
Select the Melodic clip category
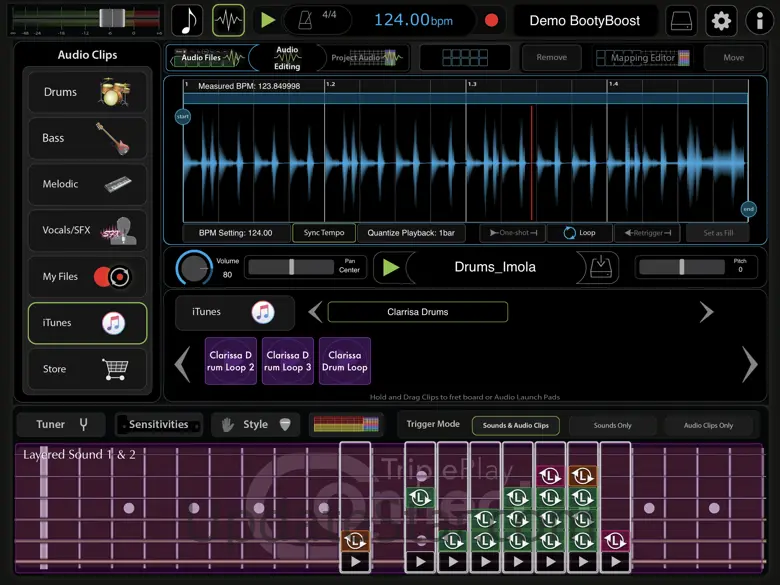(x=88, y=184)
